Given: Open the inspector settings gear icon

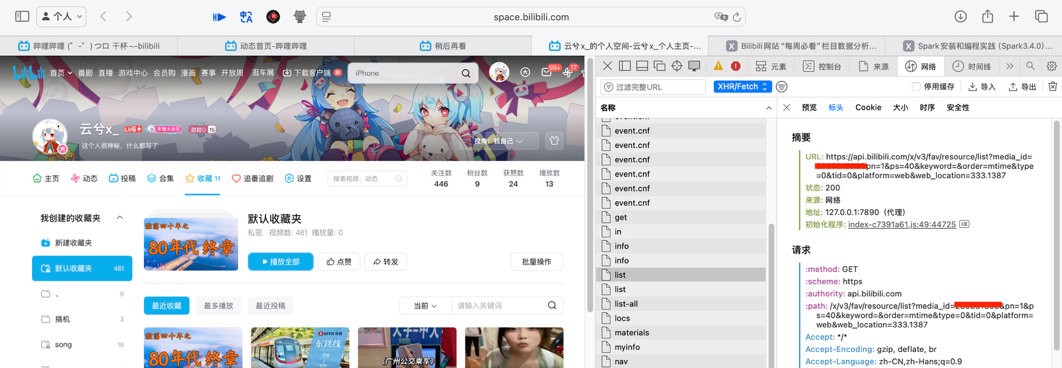Looking at the screenshot, I should 1051,66.
